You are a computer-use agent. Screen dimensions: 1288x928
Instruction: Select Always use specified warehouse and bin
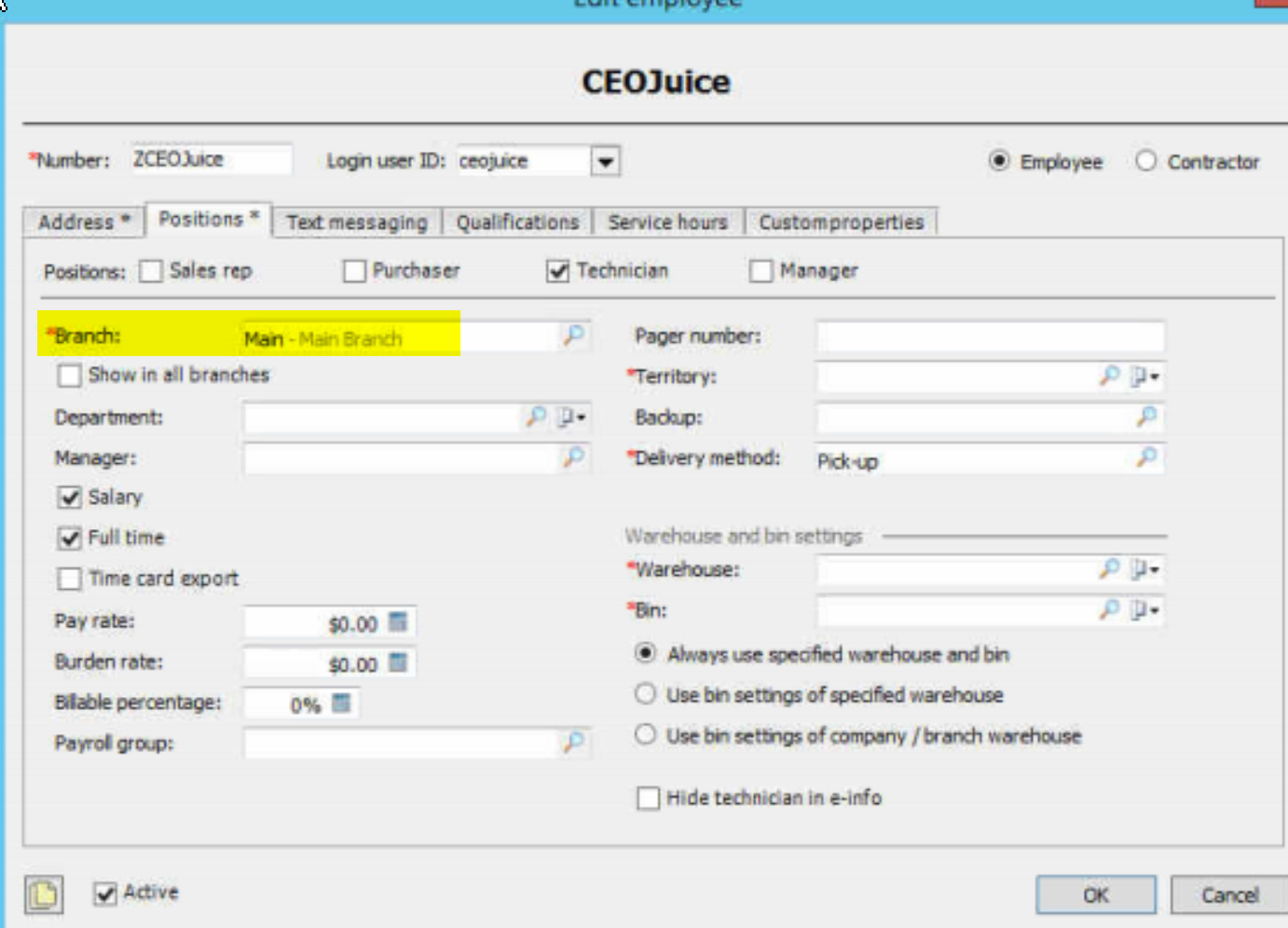(x=645, y=653)
